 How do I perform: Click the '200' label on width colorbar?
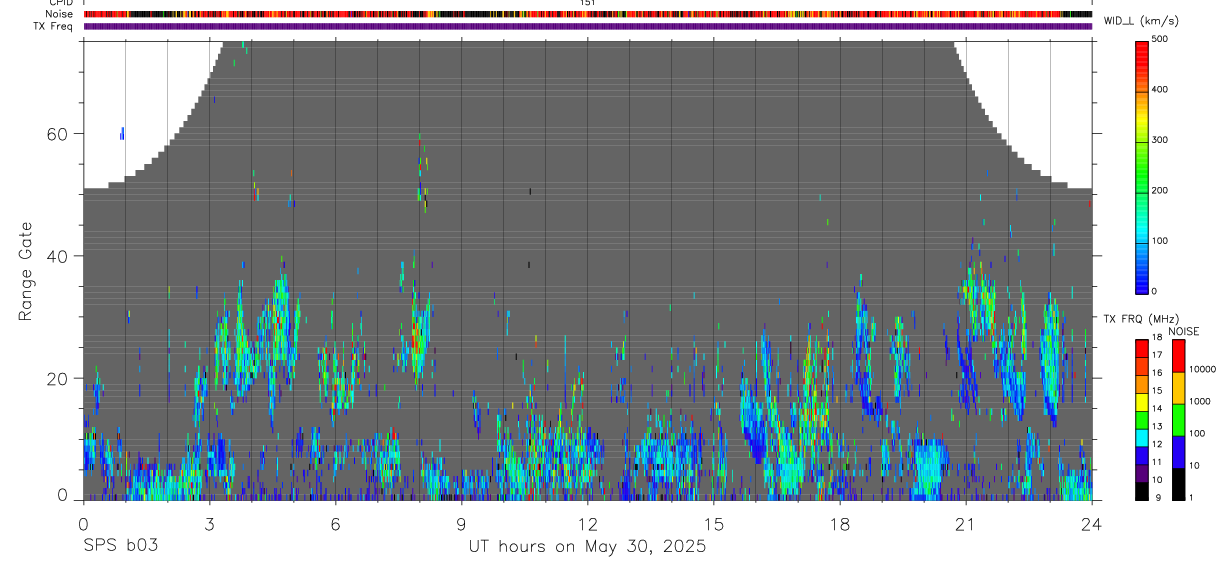tap(1160, 191)
